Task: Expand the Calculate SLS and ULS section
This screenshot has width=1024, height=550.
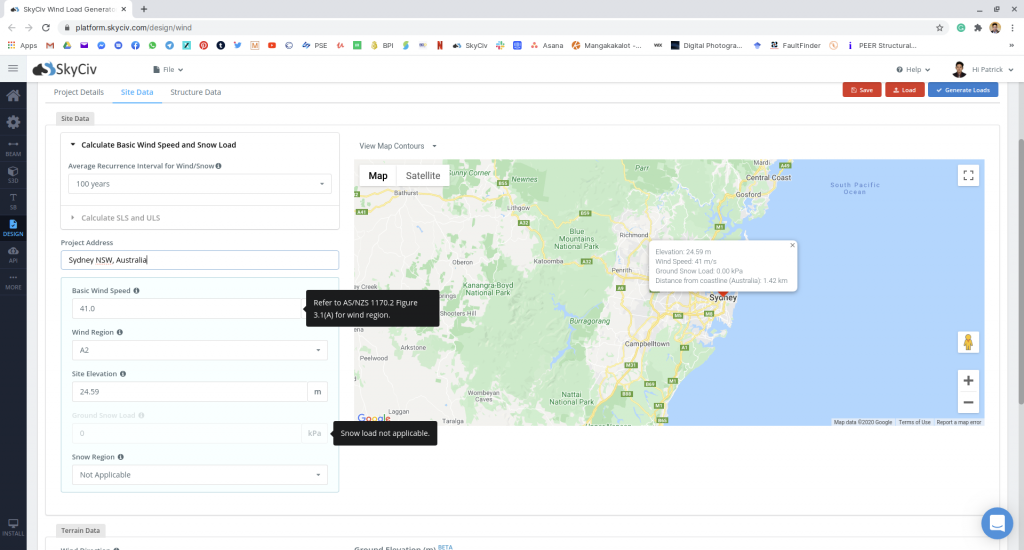Action: click(x=120, y=218)
